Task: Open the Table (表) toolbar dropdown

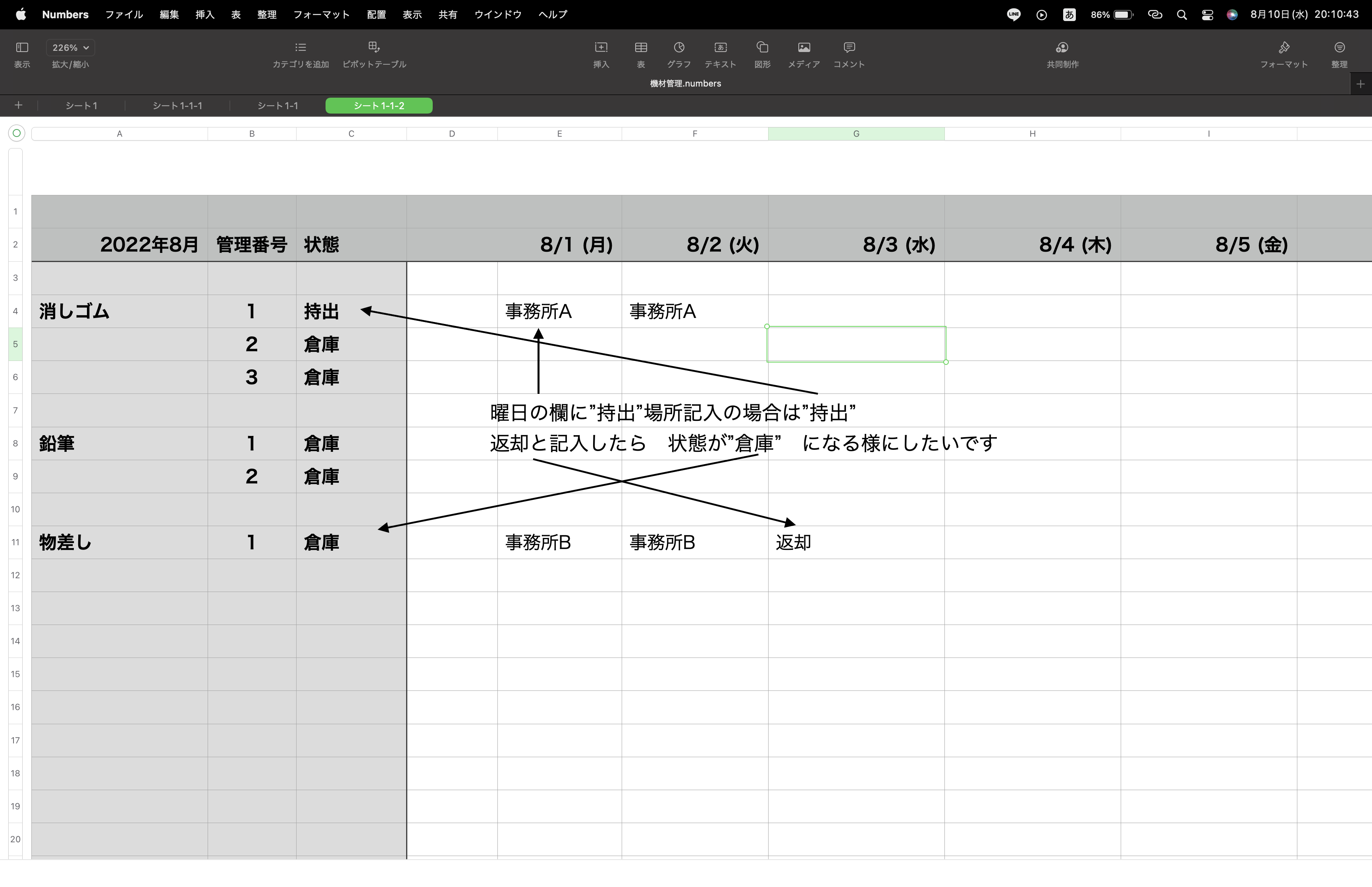Action: coord(640,47)
